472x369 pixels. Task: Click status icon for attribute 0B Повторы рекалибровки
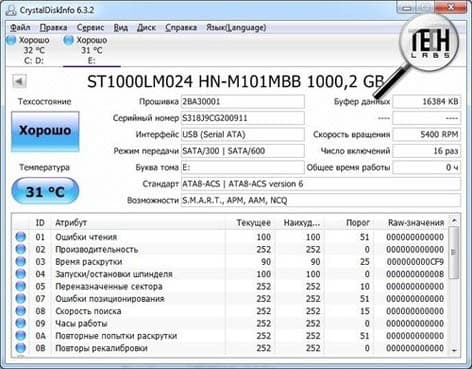(x=21, y=348)
